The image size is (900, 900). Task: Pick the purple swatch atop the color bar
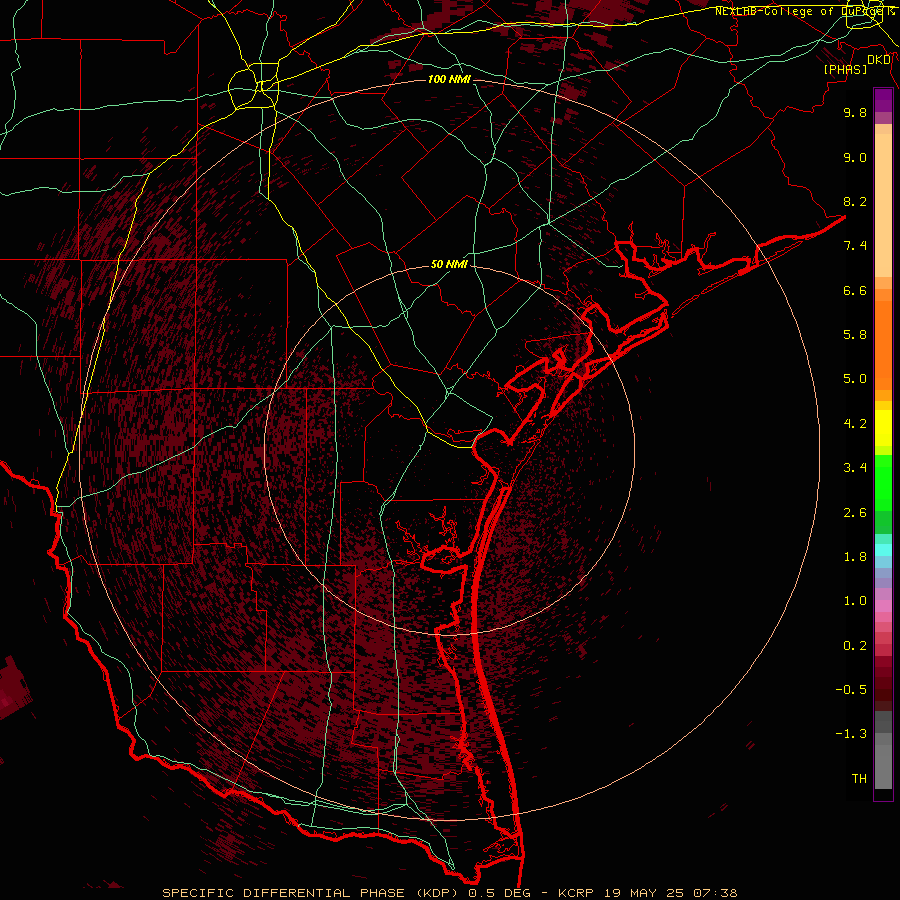click(x=883, y=100)
